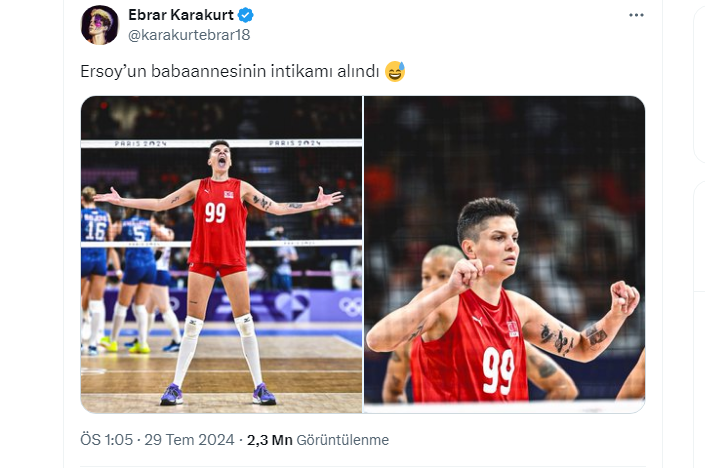Click the Olympic rings logo in left photo
Viewport: 705px width, 468px height.
[x=350, y=306]
